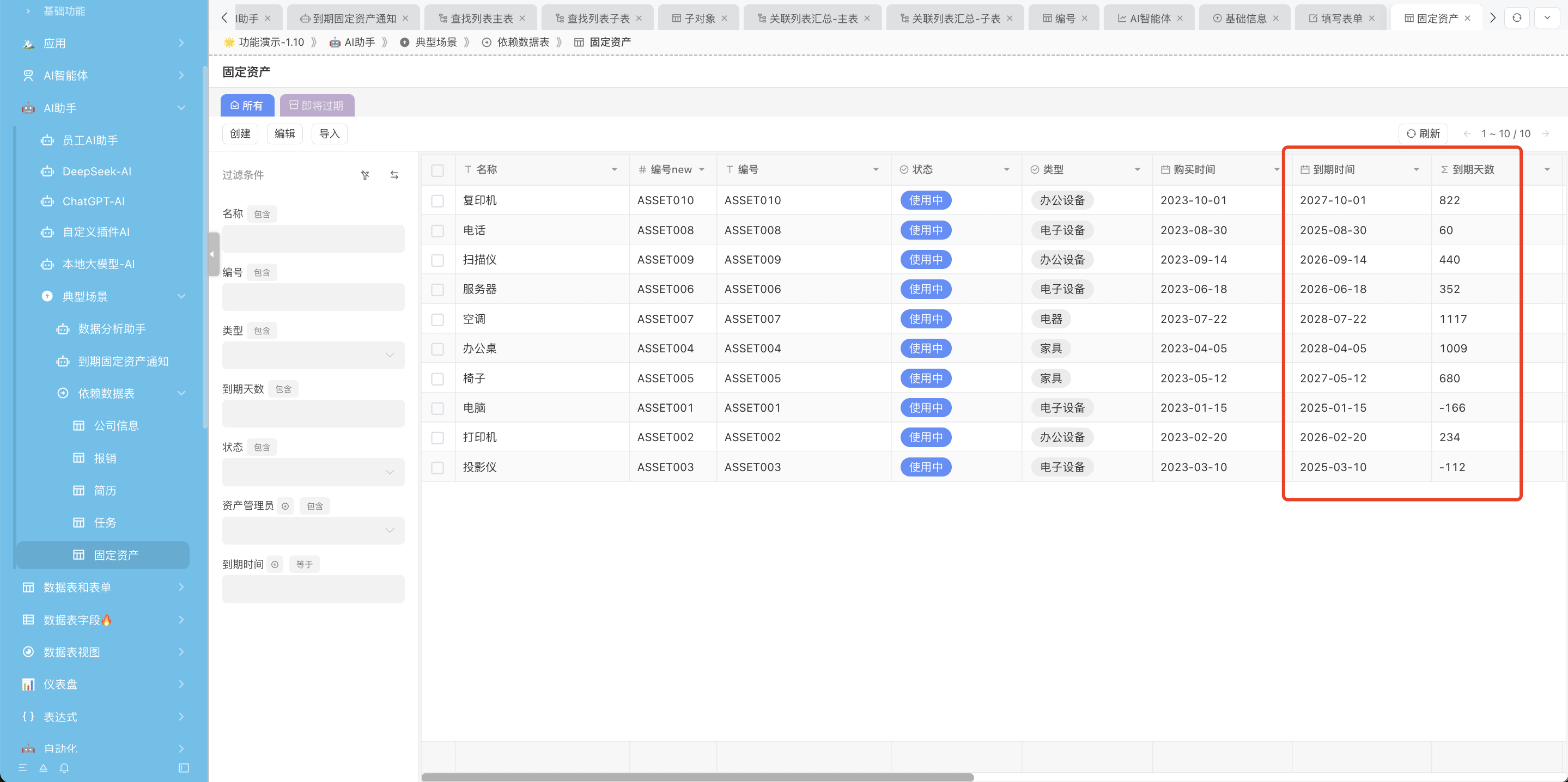This screenshot has width=1568, height=782.
Task: Switch to the 即将过期 view tab
Action: click(317, 106)
